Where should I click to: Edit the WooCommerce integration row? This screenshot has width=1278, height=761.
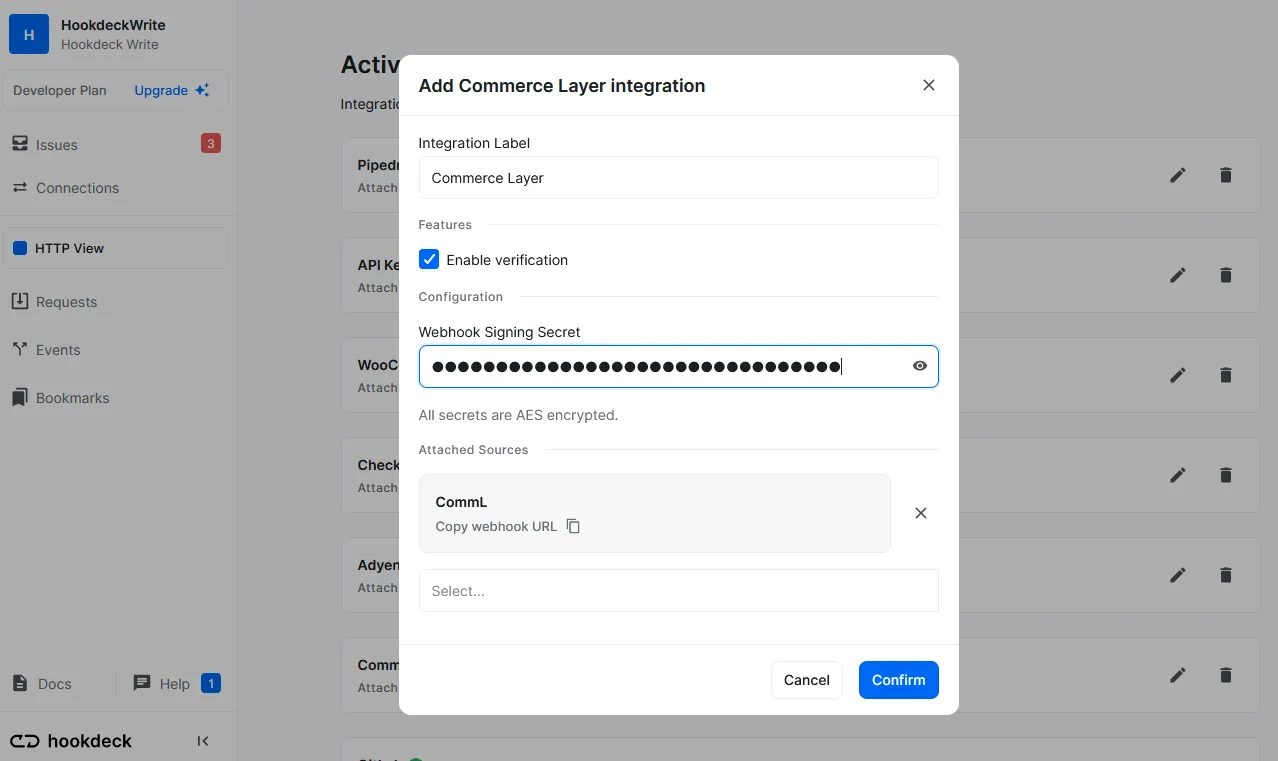click(x=1178, y=375)
